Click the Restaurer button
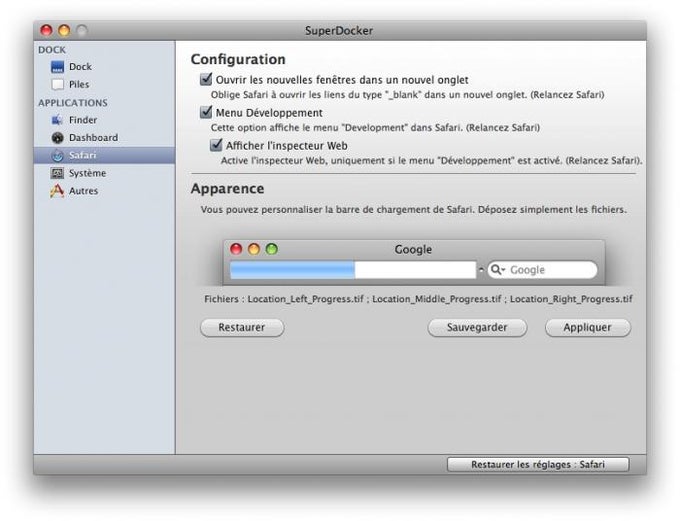 pyautogui.click(x=242, y=328)
